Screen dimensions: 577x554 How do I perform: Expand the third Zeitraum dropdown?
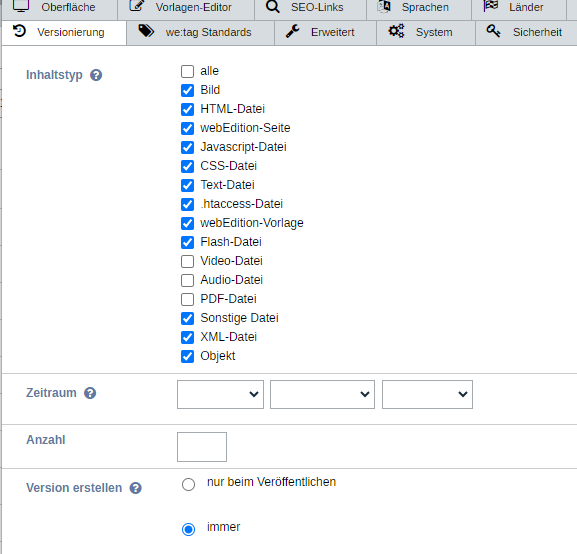[x=427, y=394]
